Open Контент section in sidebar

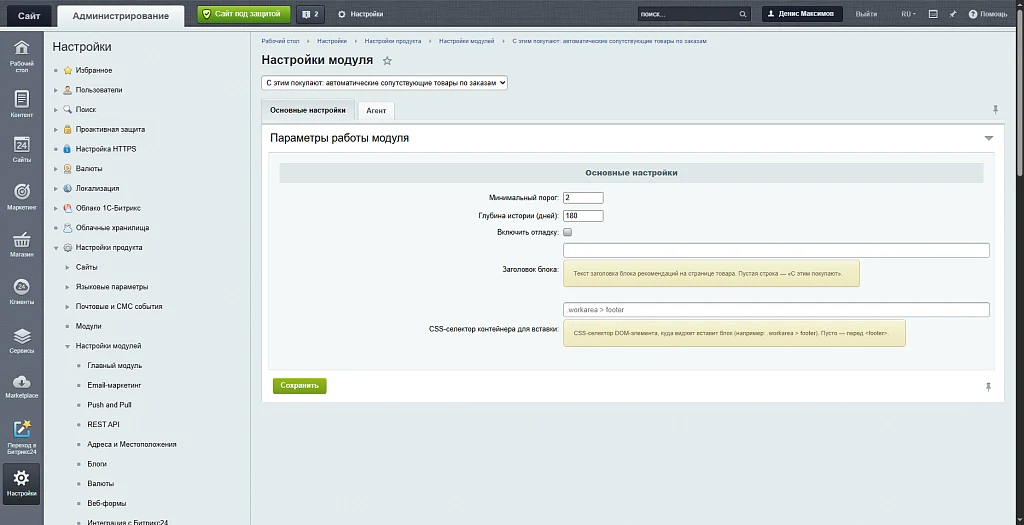(22, 104)
